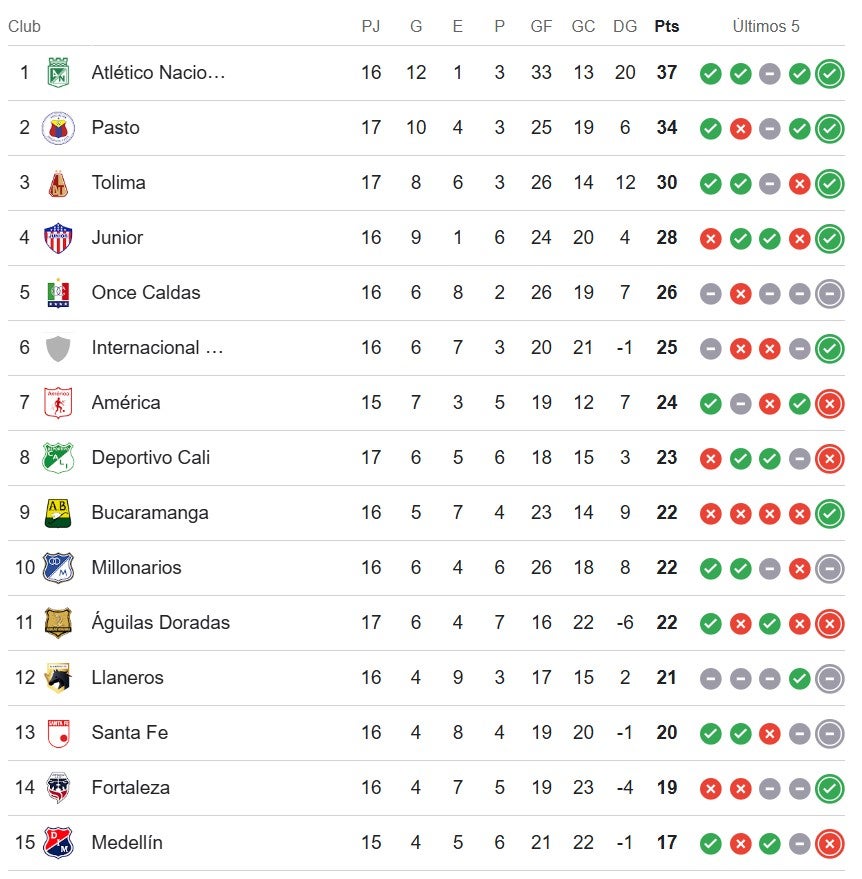Click the Tolima team logo
Viewport: 862px width, 879px height.
58,183
